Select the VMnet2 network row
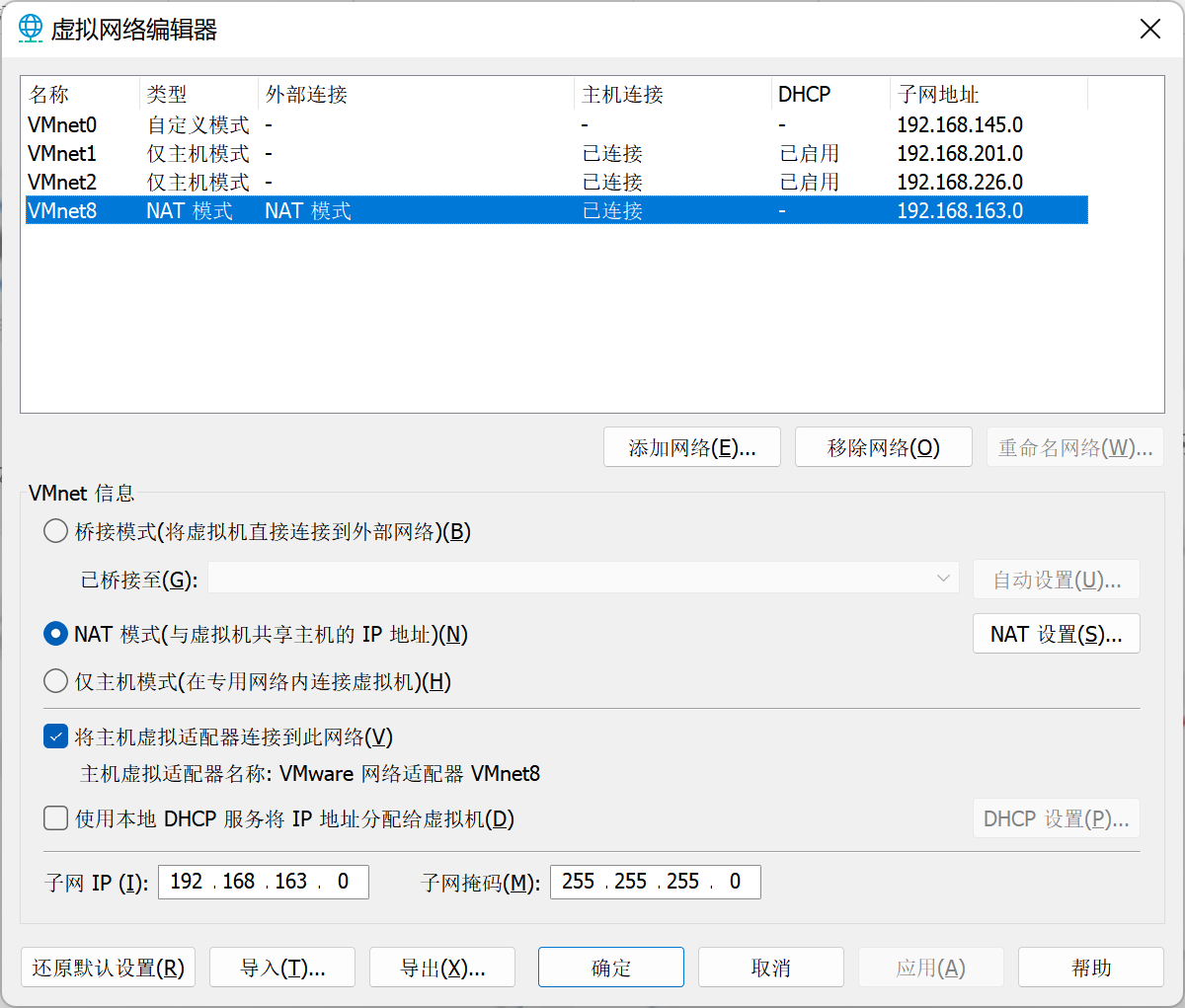 click(x=556, y=183)
